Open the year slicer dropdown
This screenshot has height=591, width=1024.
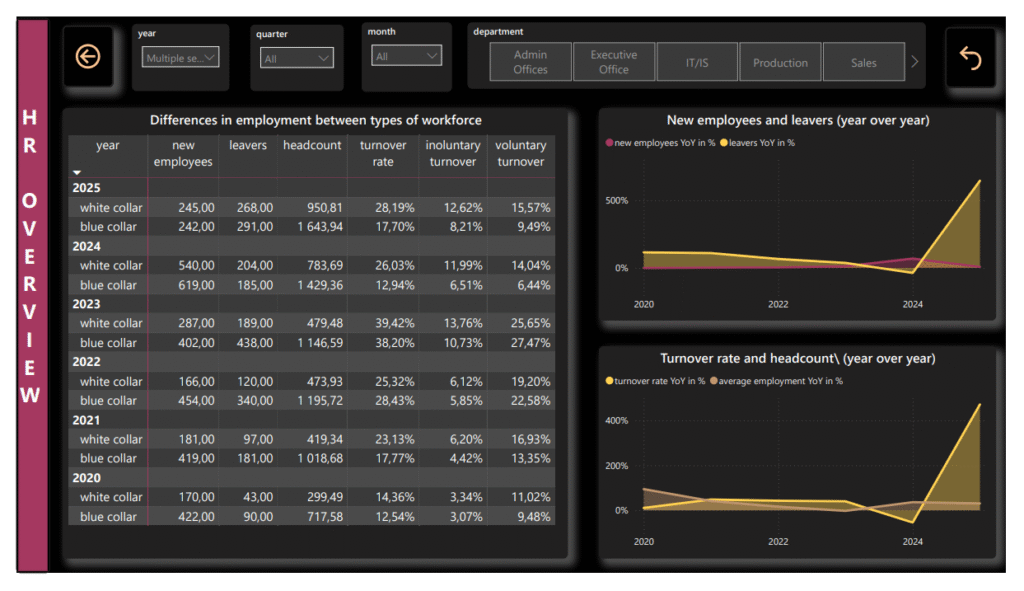coord(210,58)
